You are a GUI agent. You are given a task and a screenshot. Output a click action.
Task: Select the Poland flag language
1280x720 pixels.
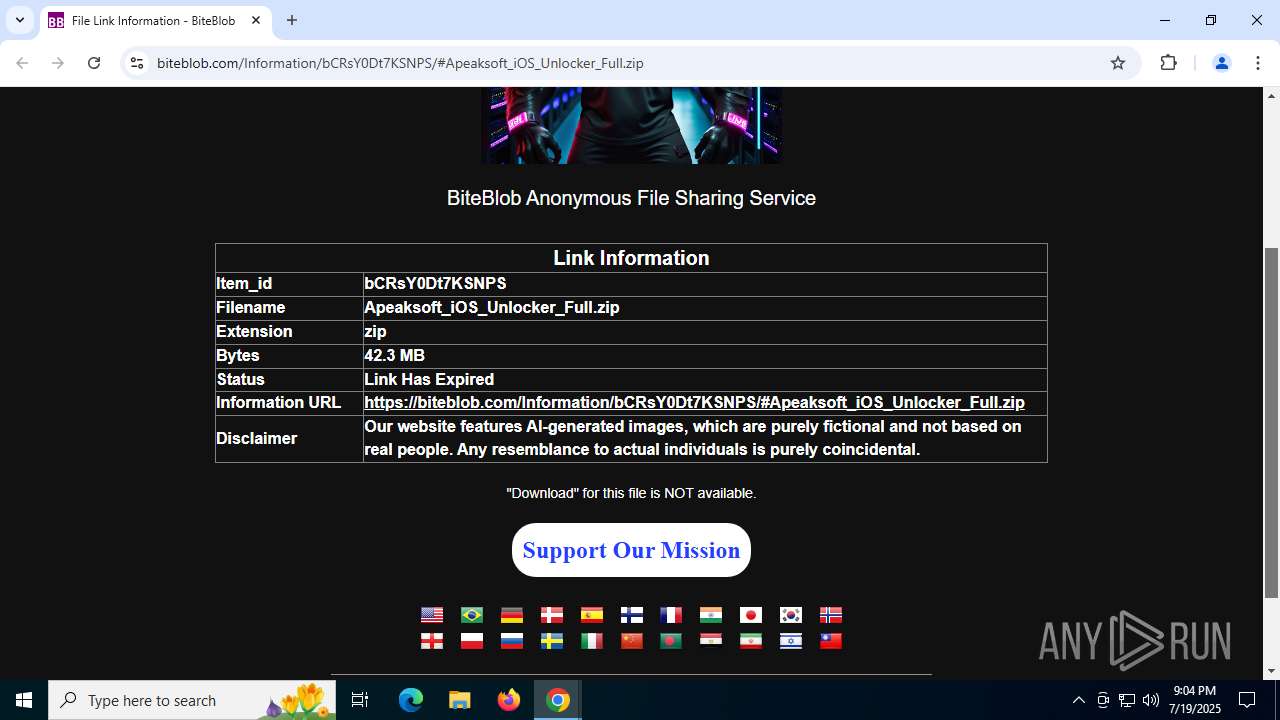coord(472,641)
